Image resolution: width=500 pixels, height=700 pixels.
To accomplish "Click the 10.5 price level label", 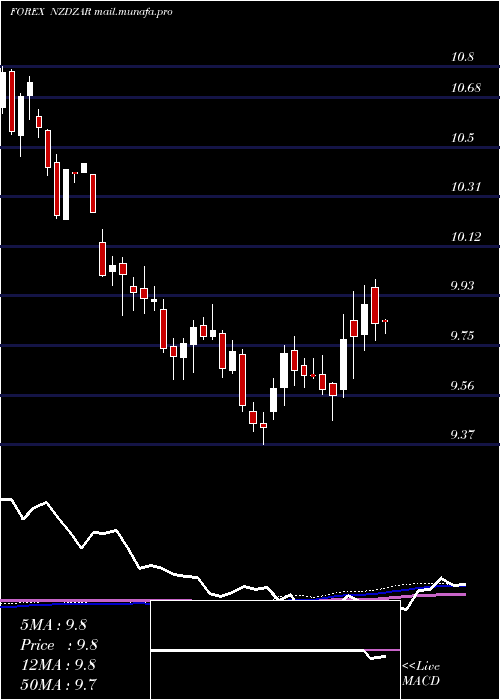I will coord(462,138).
